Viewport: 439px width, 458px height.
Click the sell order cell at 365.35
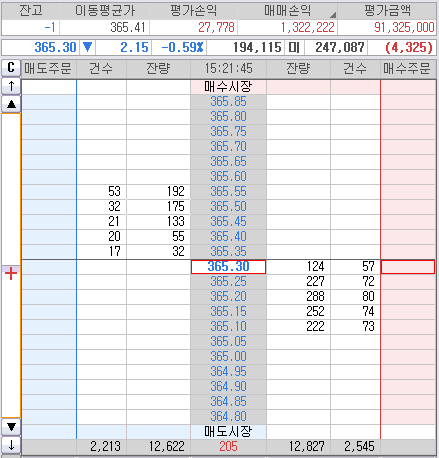coord(49,252)
